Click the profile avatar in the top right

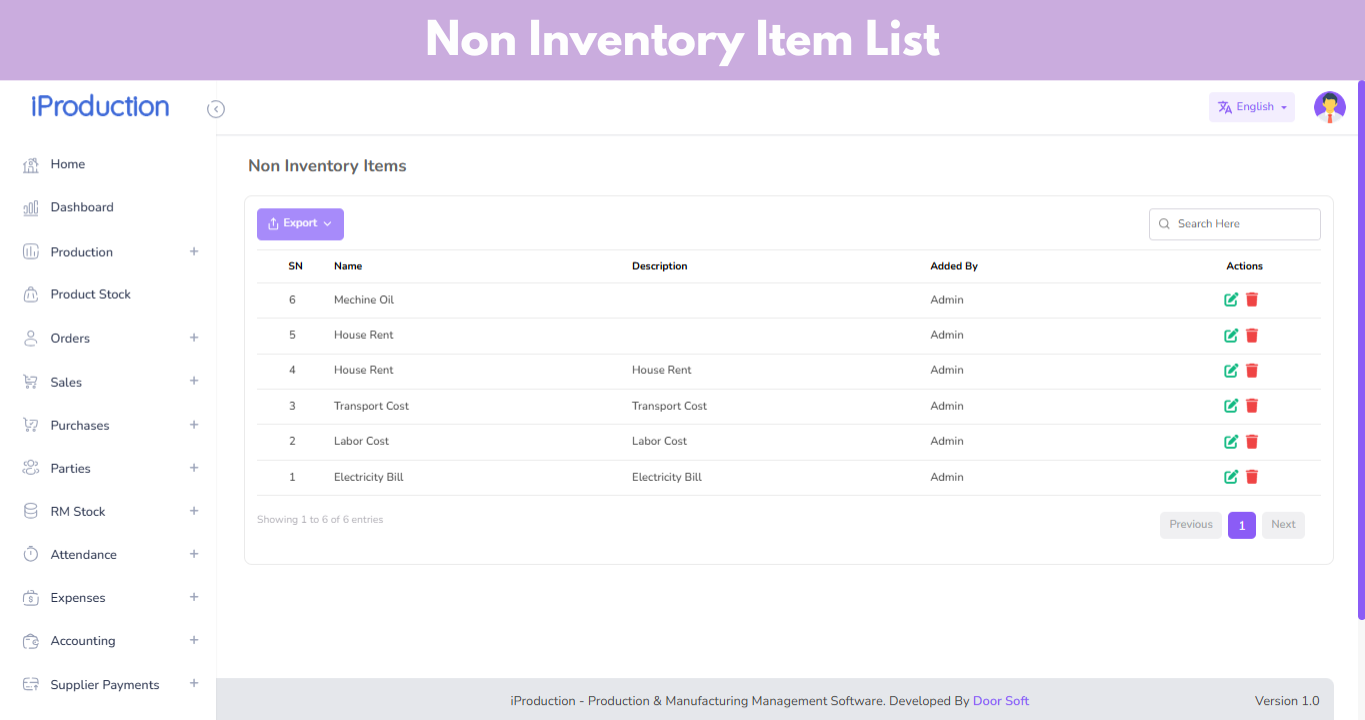pos(1329,107)
